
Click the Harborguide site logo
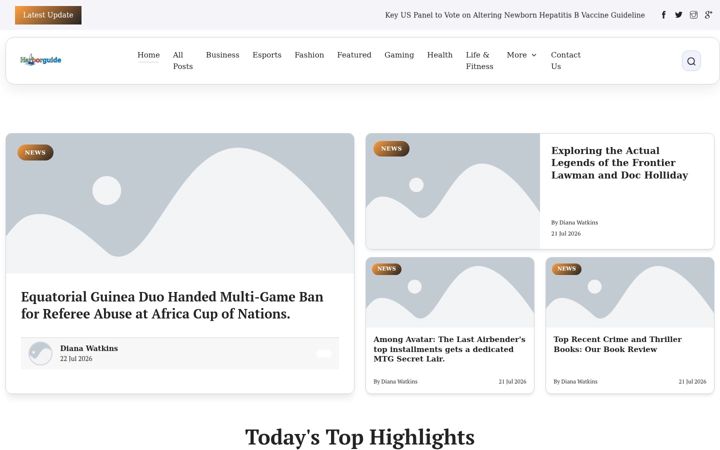click(x=40, y=60)
